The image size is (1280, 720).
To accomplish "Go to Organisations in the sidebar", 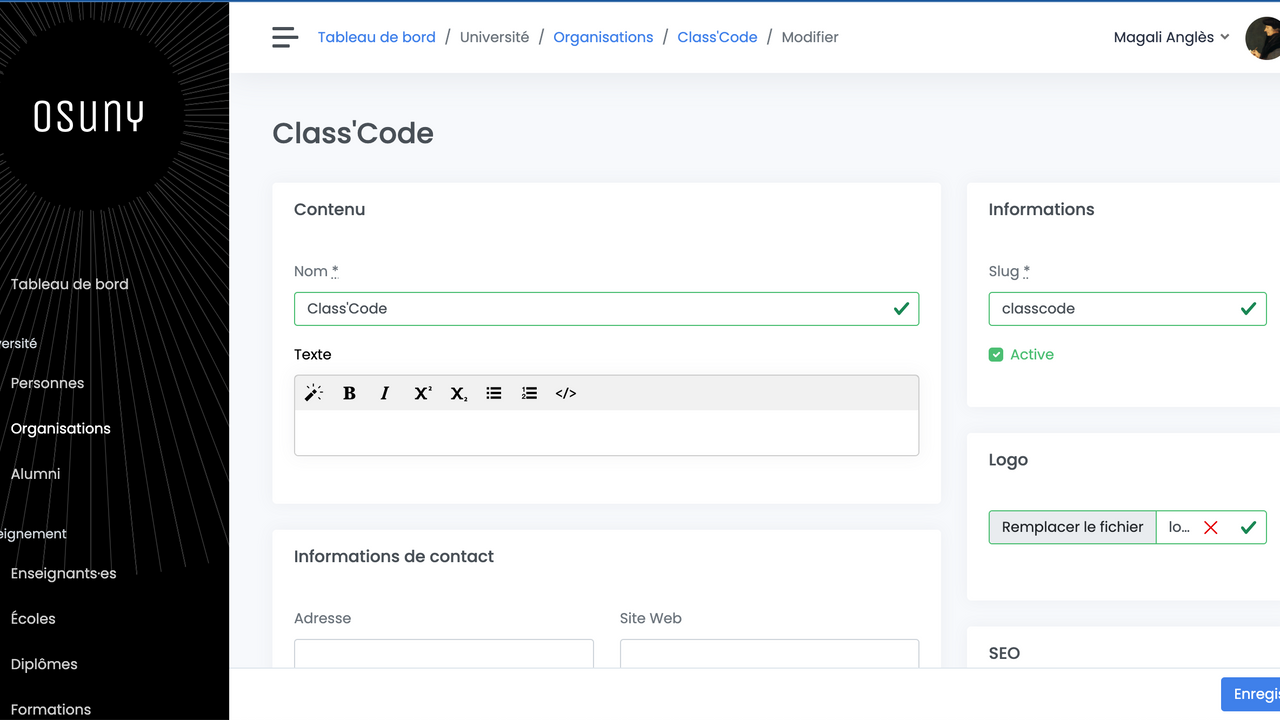I will pos(61,428).
